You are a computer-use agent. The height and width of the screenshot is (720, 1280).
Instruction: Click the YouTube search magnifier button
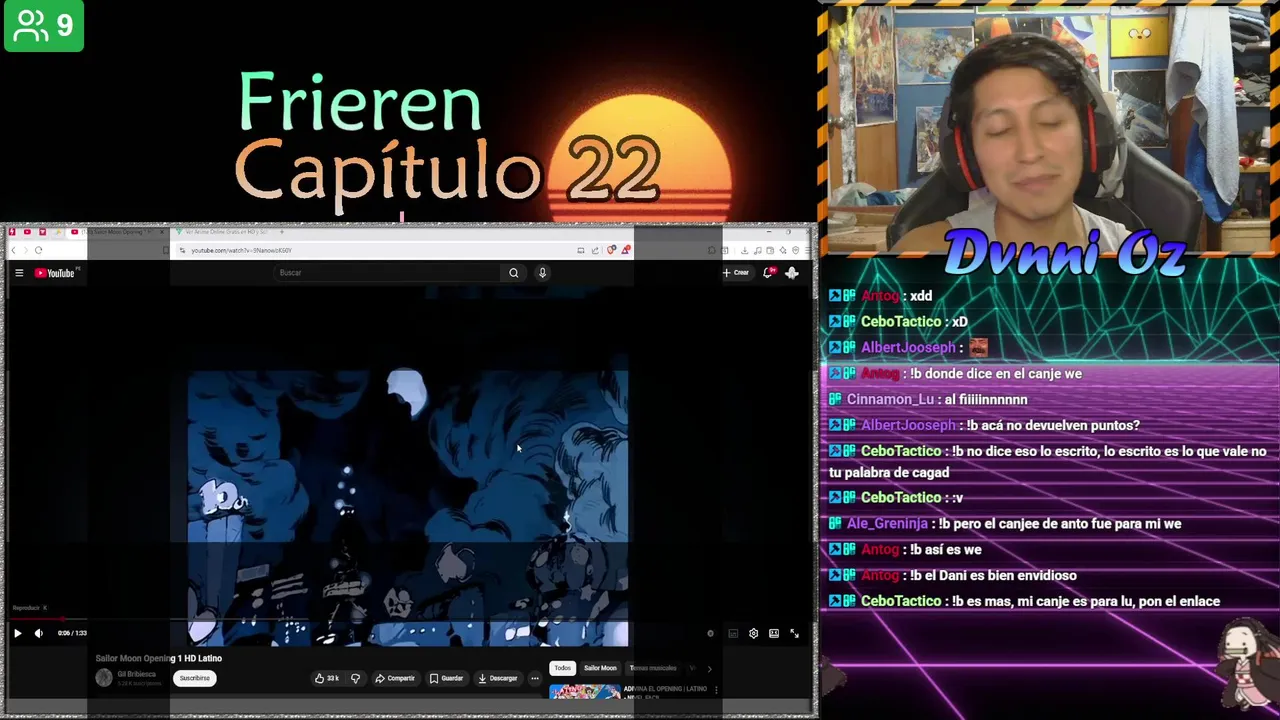click(x=513, y=273)
